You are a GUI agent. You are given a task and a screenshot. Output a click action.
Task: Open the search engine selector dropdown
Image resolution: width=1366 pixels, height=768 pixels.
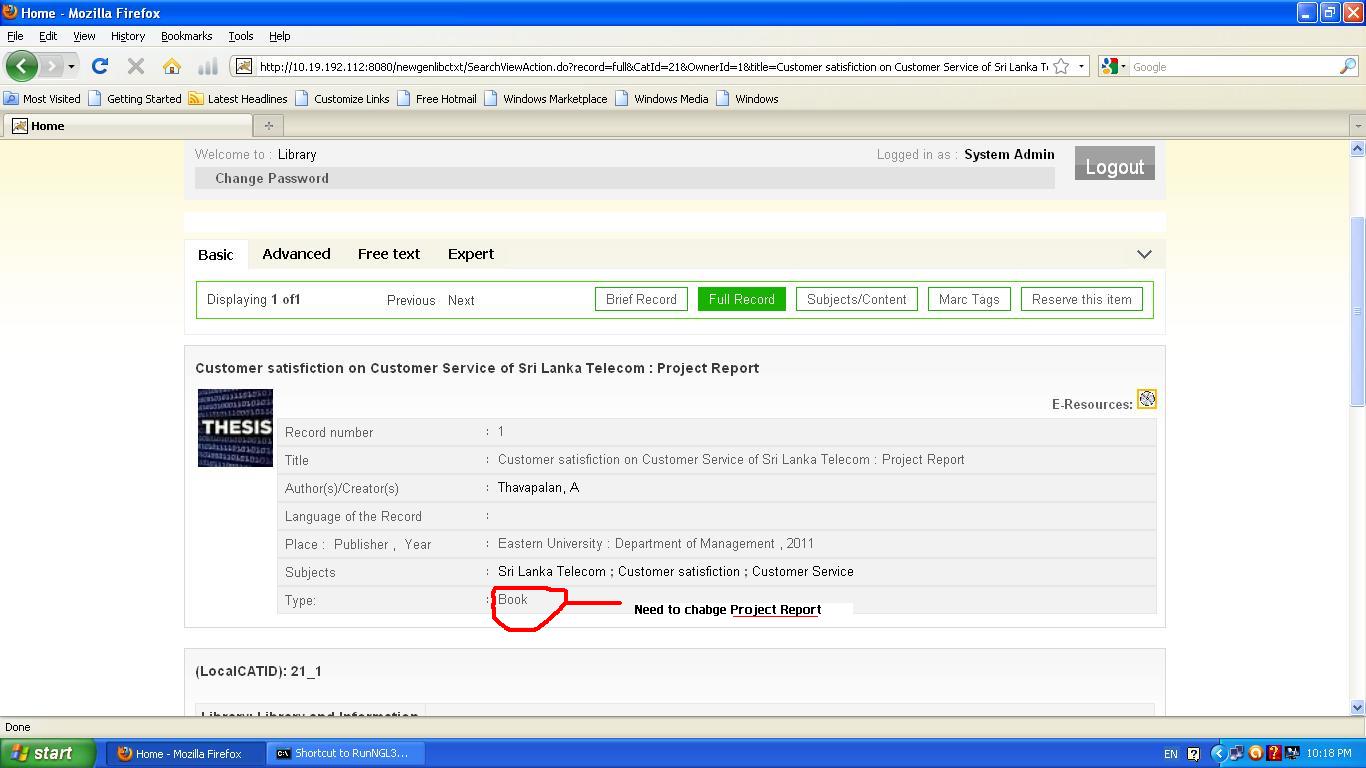1113,67
